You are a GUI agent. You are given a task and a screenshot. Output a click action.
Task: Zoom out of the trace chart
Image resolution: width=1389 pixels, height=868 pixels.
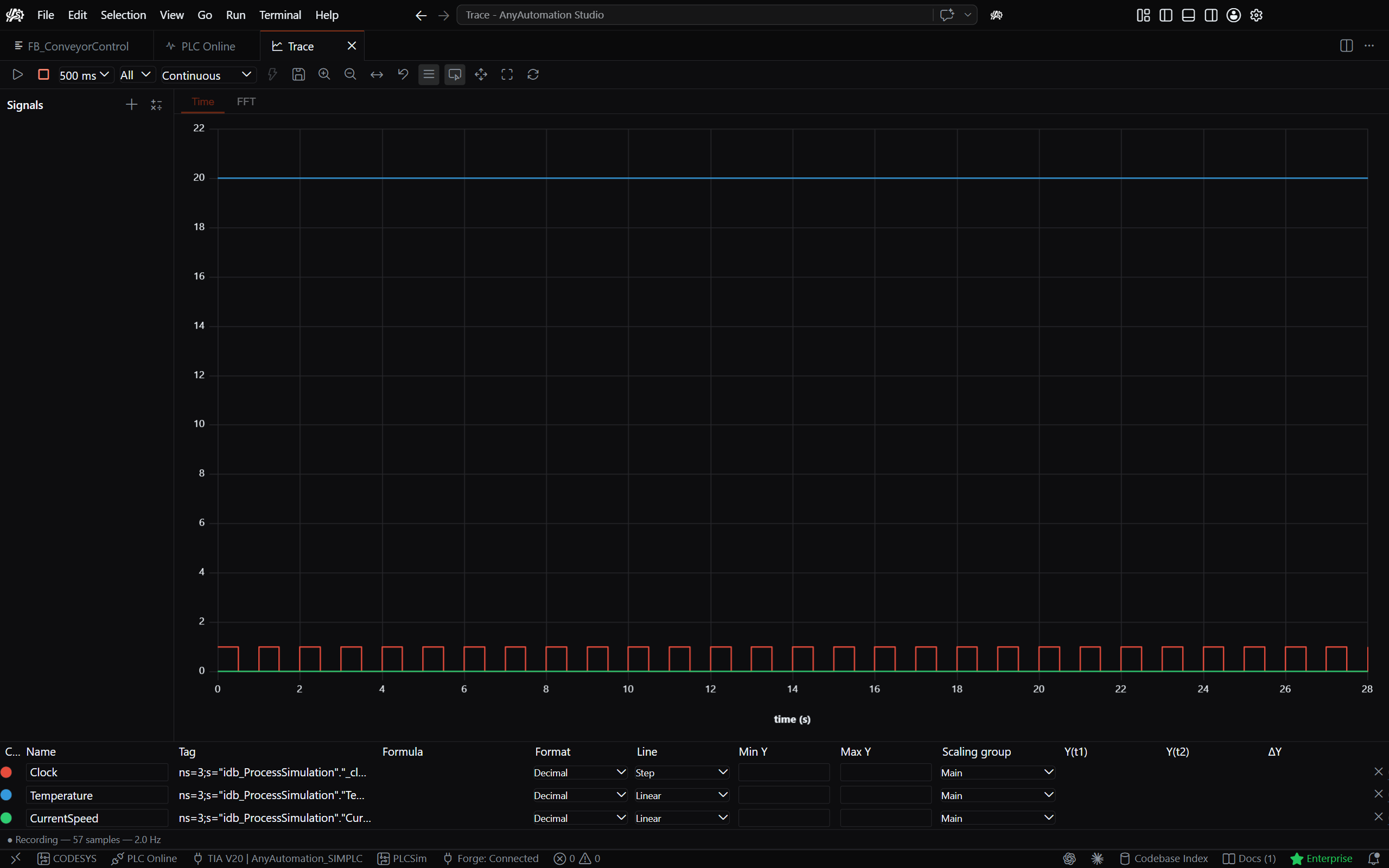click(350, 75)
